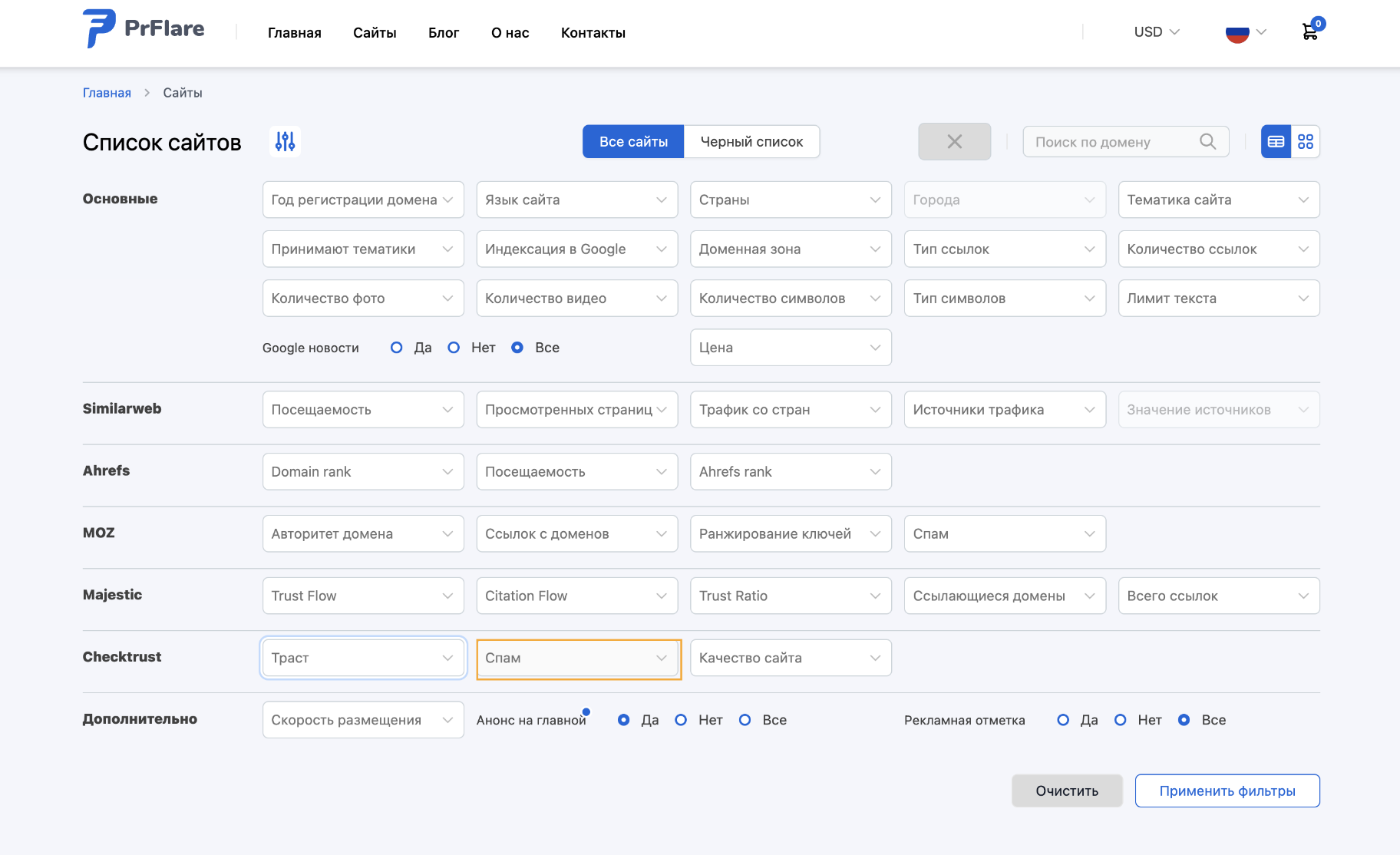Open the Трафик со стран dropdown
The image size is (1400, 855).
click(x=791, y=410)
